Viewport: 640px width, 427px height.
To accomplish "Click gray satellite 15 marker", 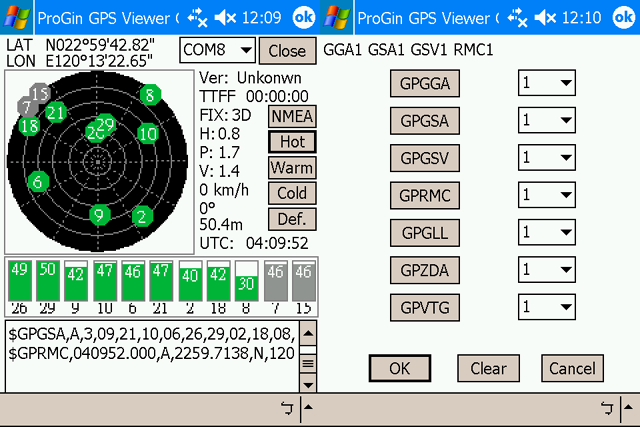I will tap(40, 94).
